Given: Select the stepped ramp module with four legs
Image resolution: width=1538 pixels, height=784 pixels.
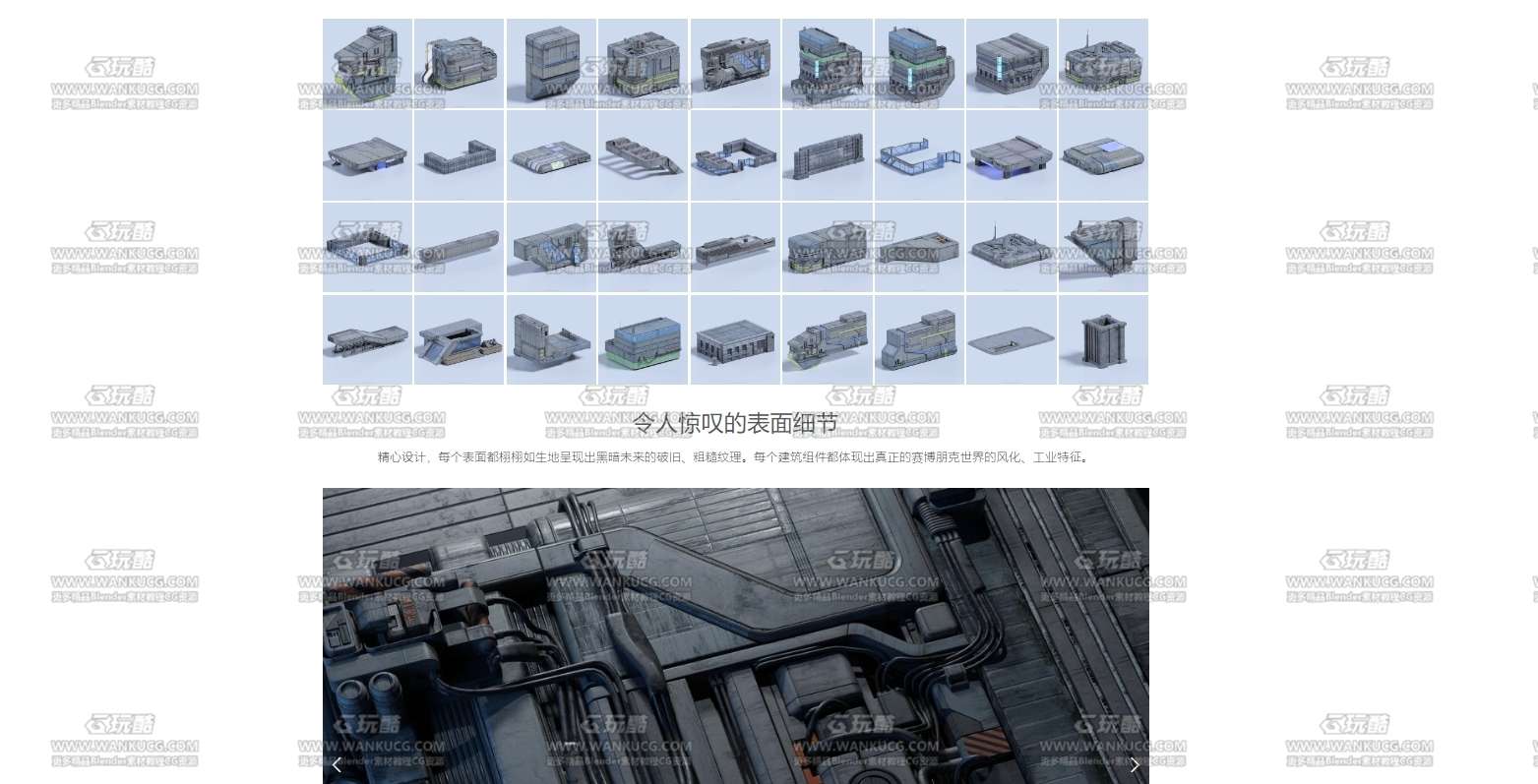Looking at the screenshot, I should coord(643,155).
